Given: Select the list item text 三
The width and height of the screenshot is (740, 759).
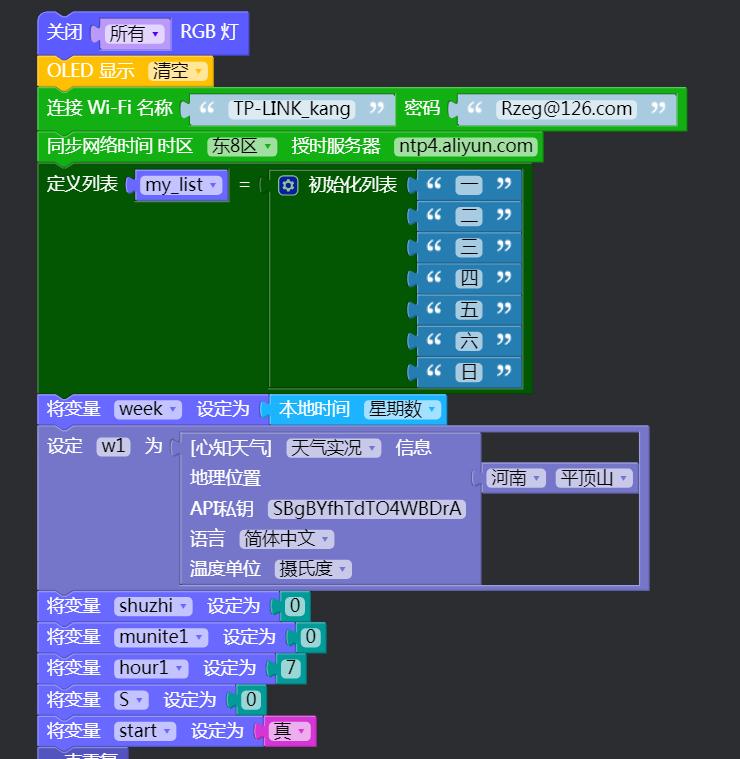Looking at the screenshot, I should point(468,247).
